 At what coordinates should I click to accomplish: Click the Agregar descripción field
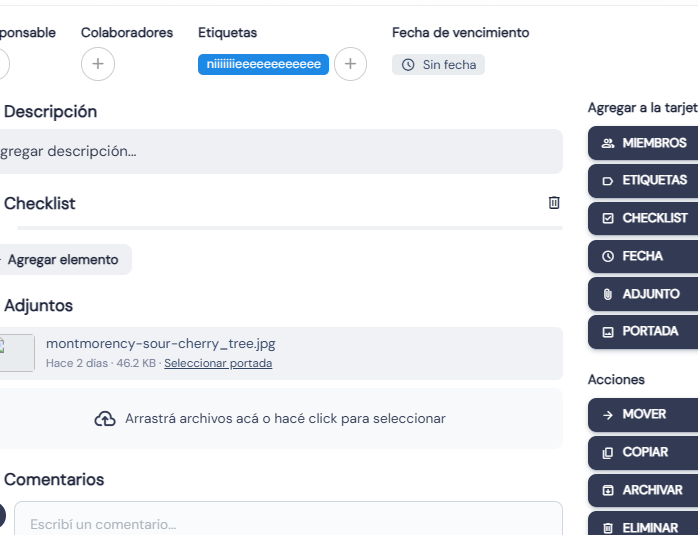click(280, 151)
